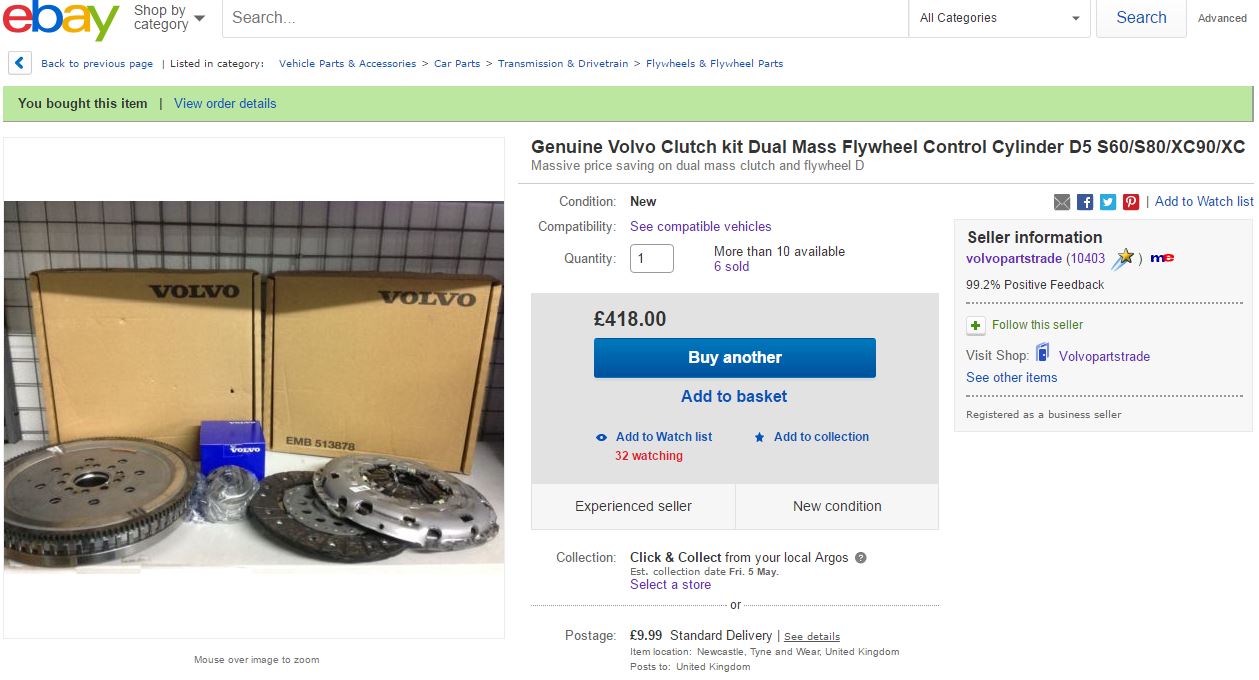This screenshot has width=1259, height=680.
Task: Click the Add to basket link
Action: (734, 396)
